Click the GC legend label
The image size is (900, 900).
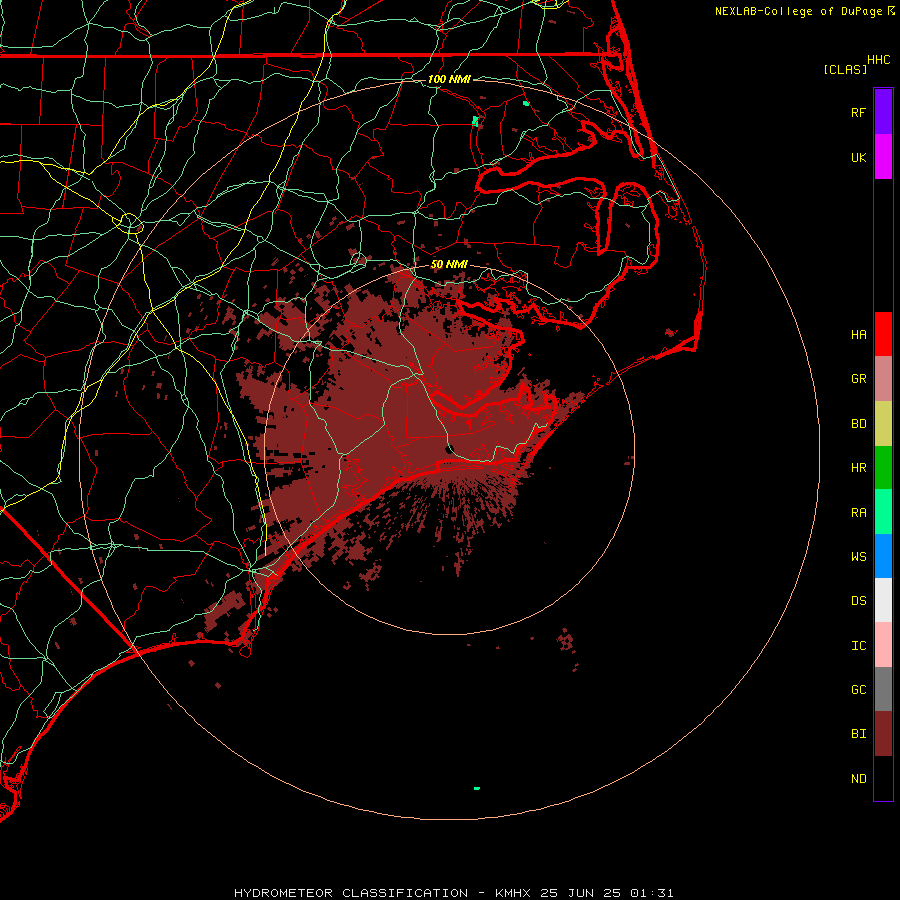coord(858,690)
